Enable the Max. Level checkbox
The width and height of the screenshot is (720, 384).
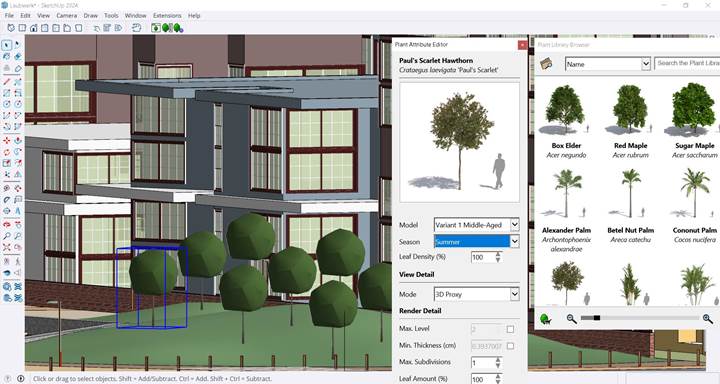510,329
